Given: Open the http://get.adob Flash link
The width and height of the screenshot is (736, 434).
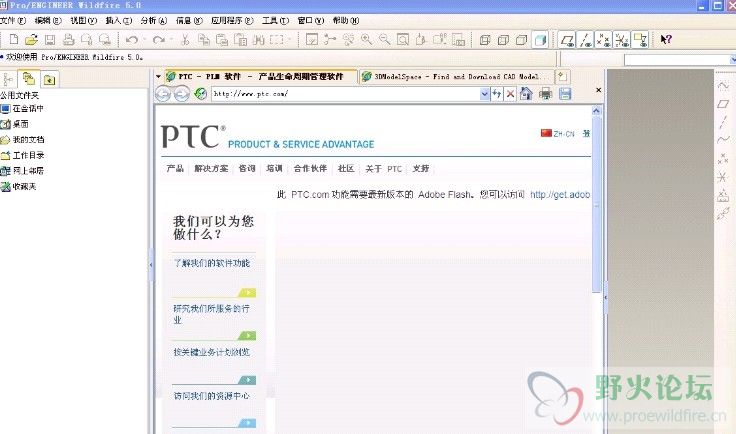Looking at the screenshot, I should tap(560, 195).
